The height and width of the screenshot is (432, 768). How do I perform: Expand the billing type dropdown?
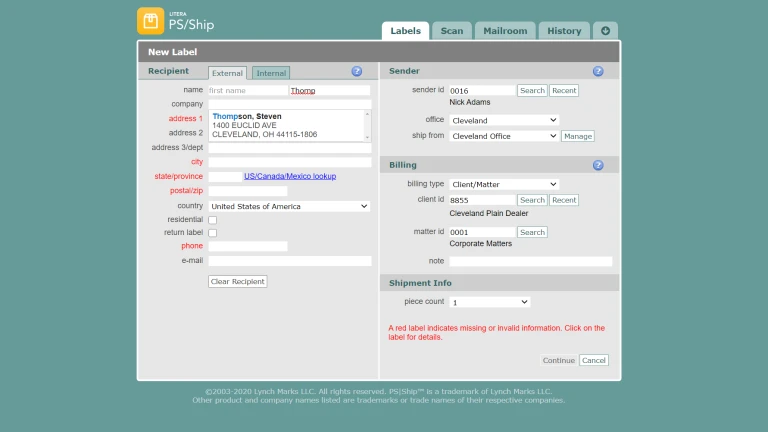click(x=504, y=184)
